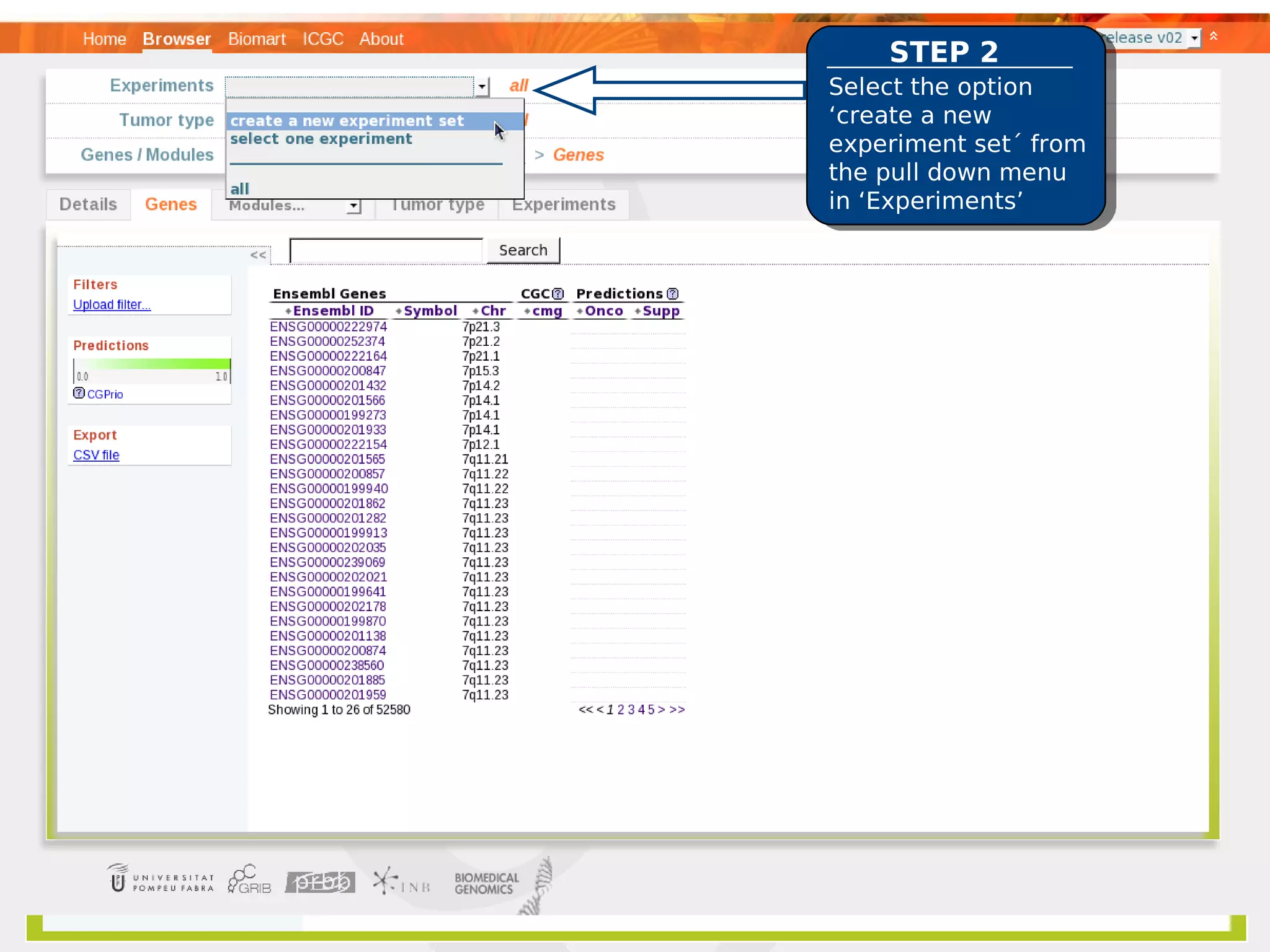
Task: Open the release version dropdown
Action: click(x=1194, y=38)
